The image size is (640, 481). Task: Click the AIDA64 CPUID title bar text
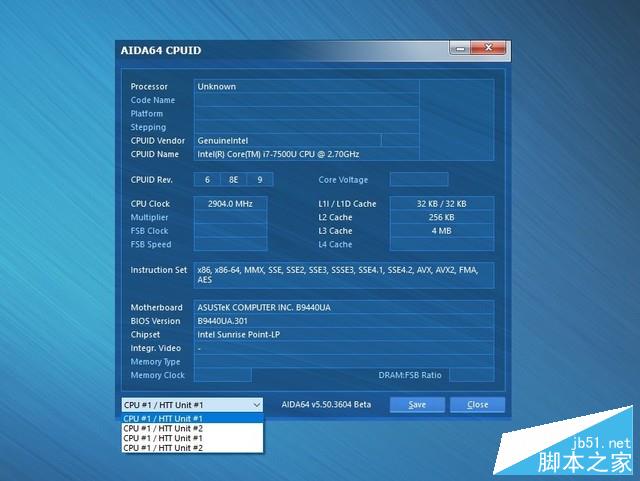point(161,51)
